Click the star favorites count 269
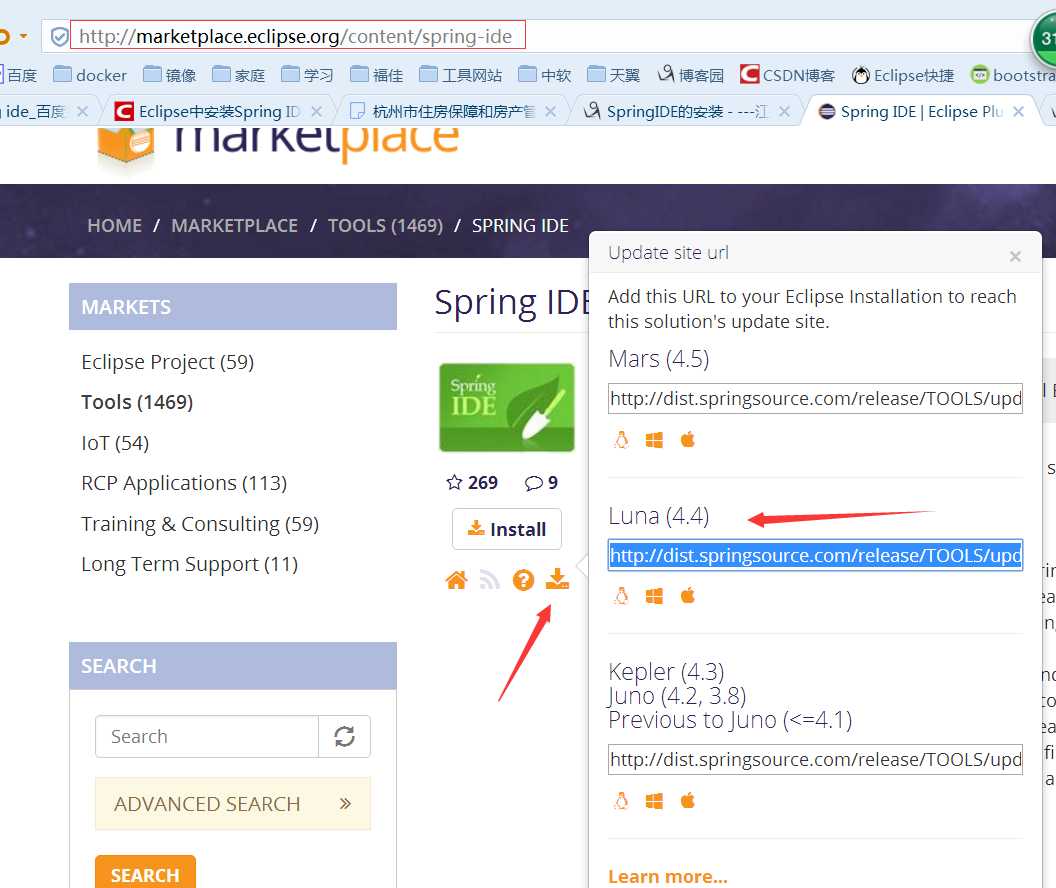 (472, 483)
